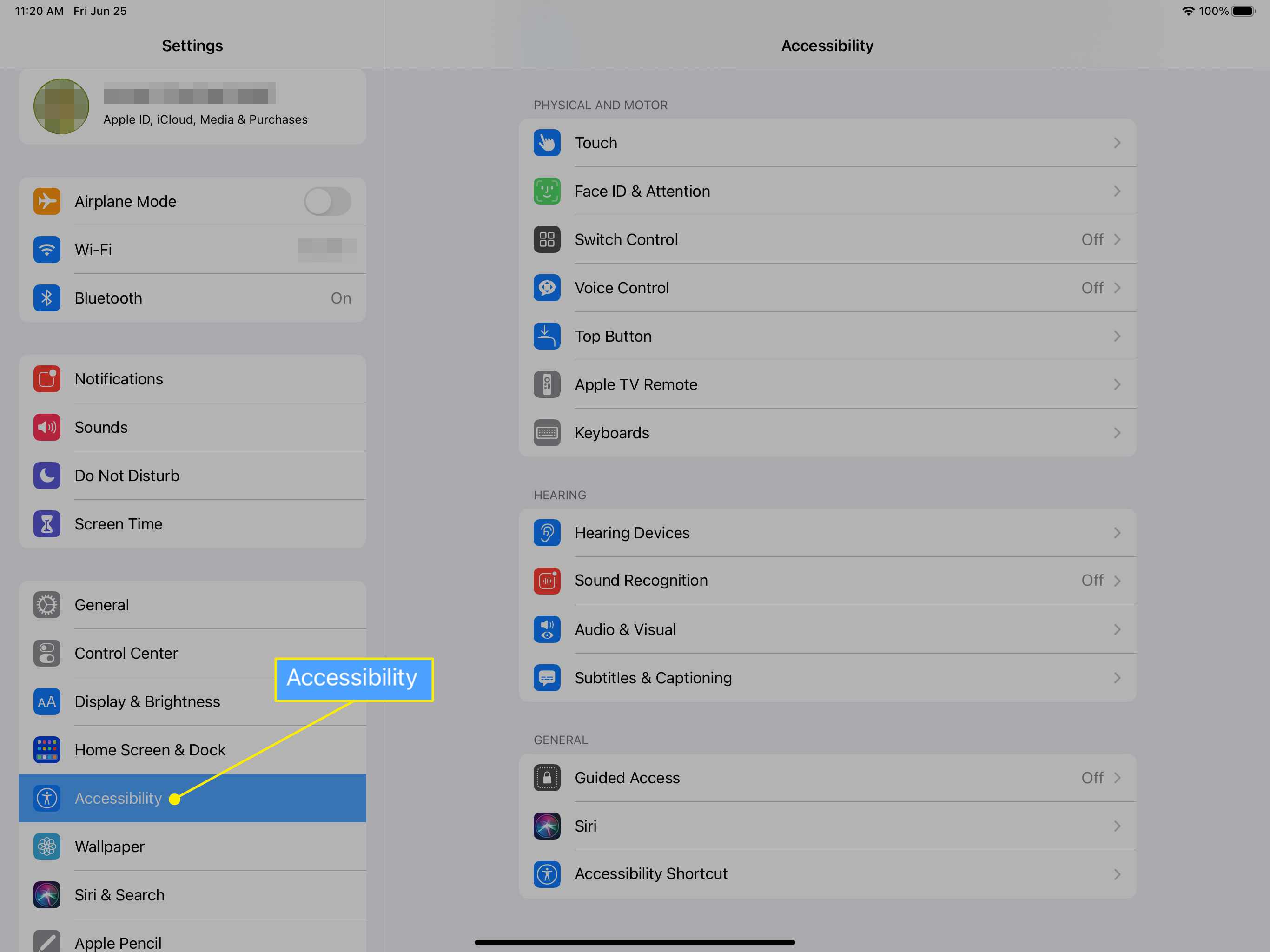Tap the Accessibility Shortcut icon
This screenshot has width=1270, height=952.
point(547,874)
